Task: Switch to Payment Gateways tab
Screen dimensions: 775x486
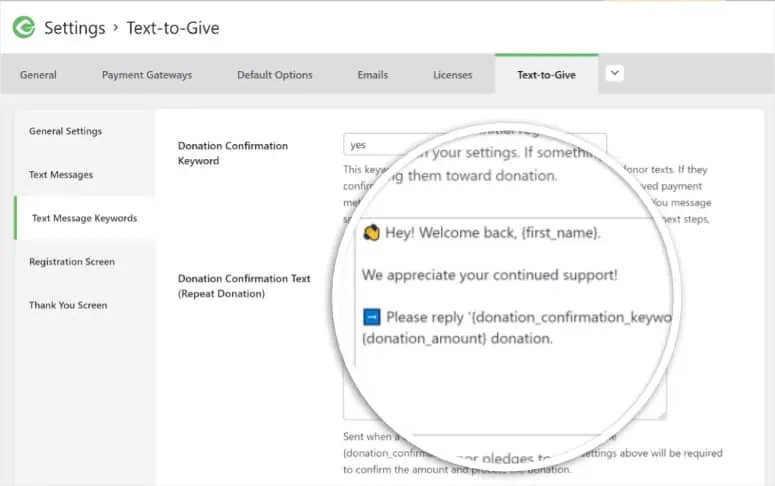Action: (147, 75)
